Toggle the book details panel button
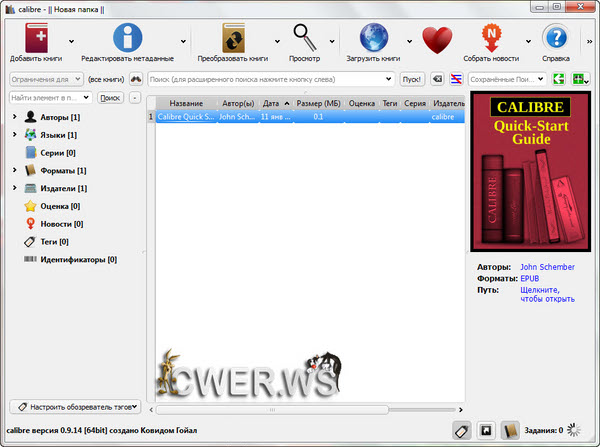600x447 pixels. click(x=509, y=430)
